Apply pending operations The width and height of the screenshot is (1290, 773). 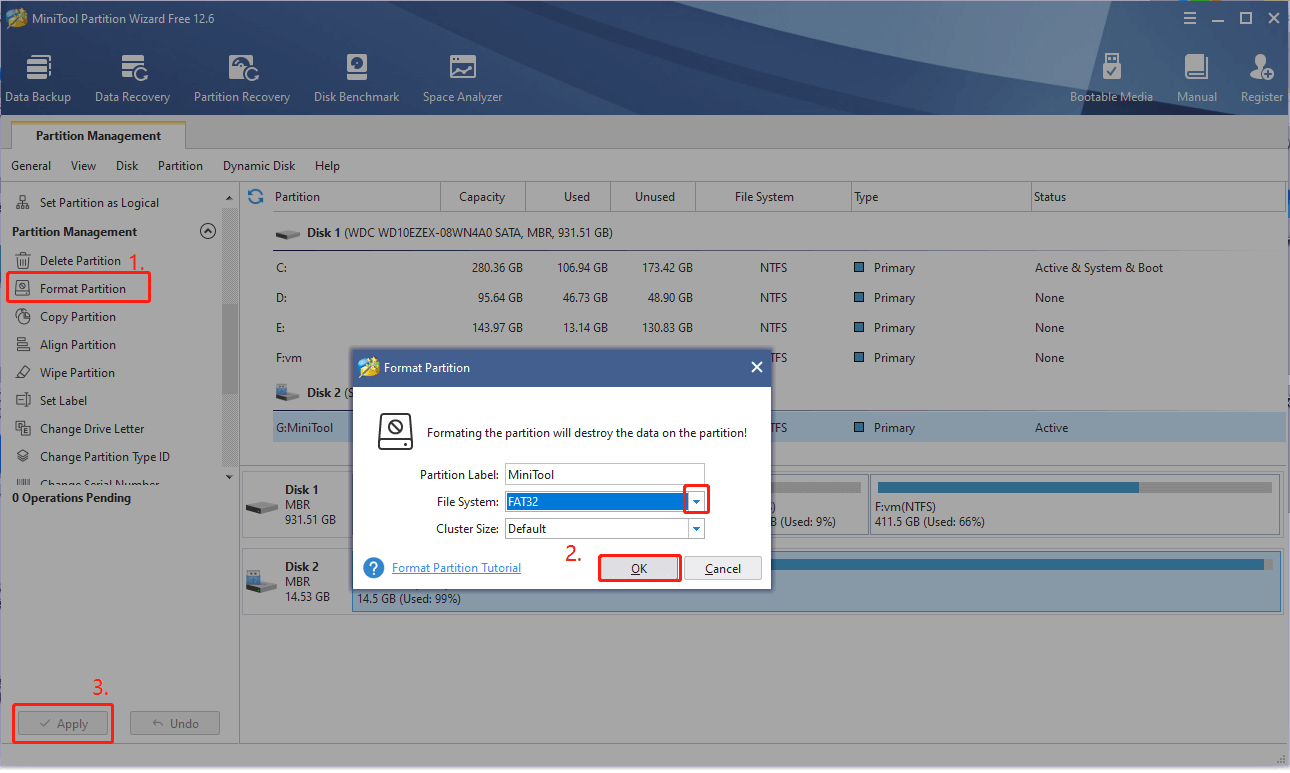(x=62, y=724)
